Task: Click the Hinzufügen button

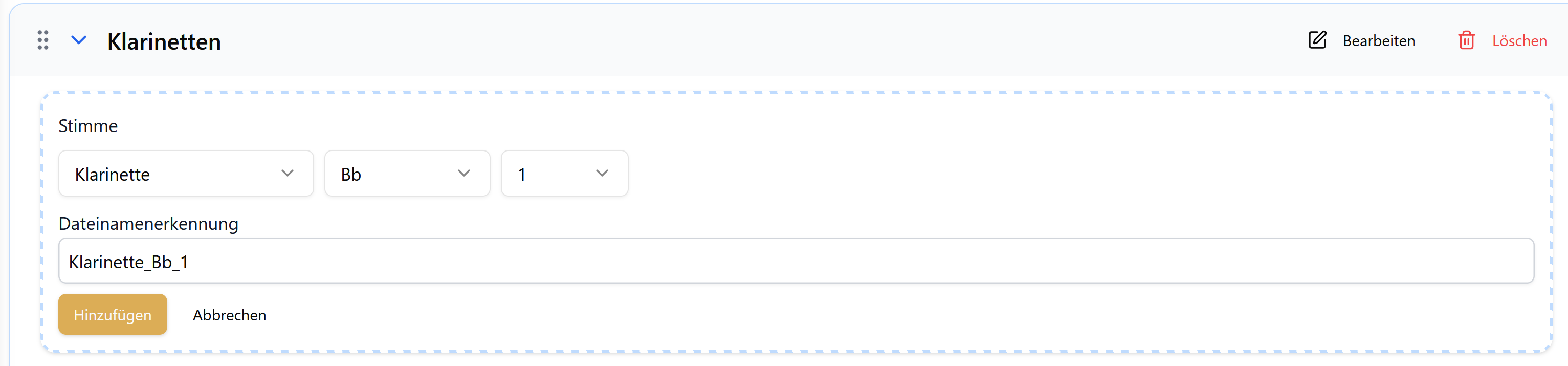Action: tap(113, 314)
